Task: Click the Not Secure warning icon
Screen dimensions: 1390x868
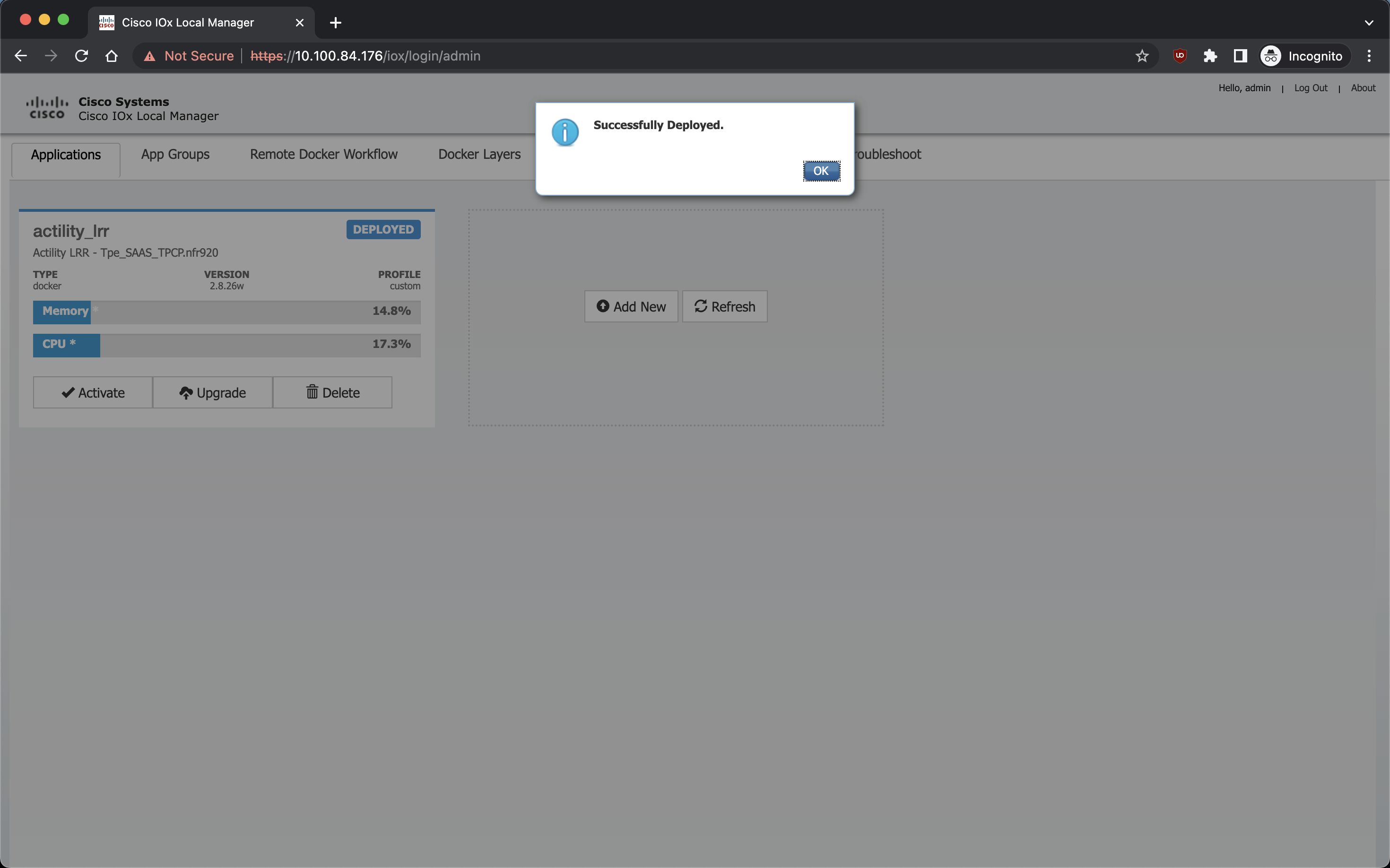Action: [150, 56]
